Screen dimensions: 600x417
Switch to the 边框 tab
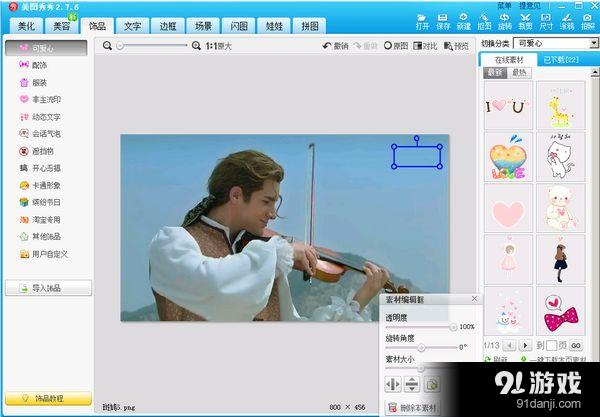click(x=168, y=26)
